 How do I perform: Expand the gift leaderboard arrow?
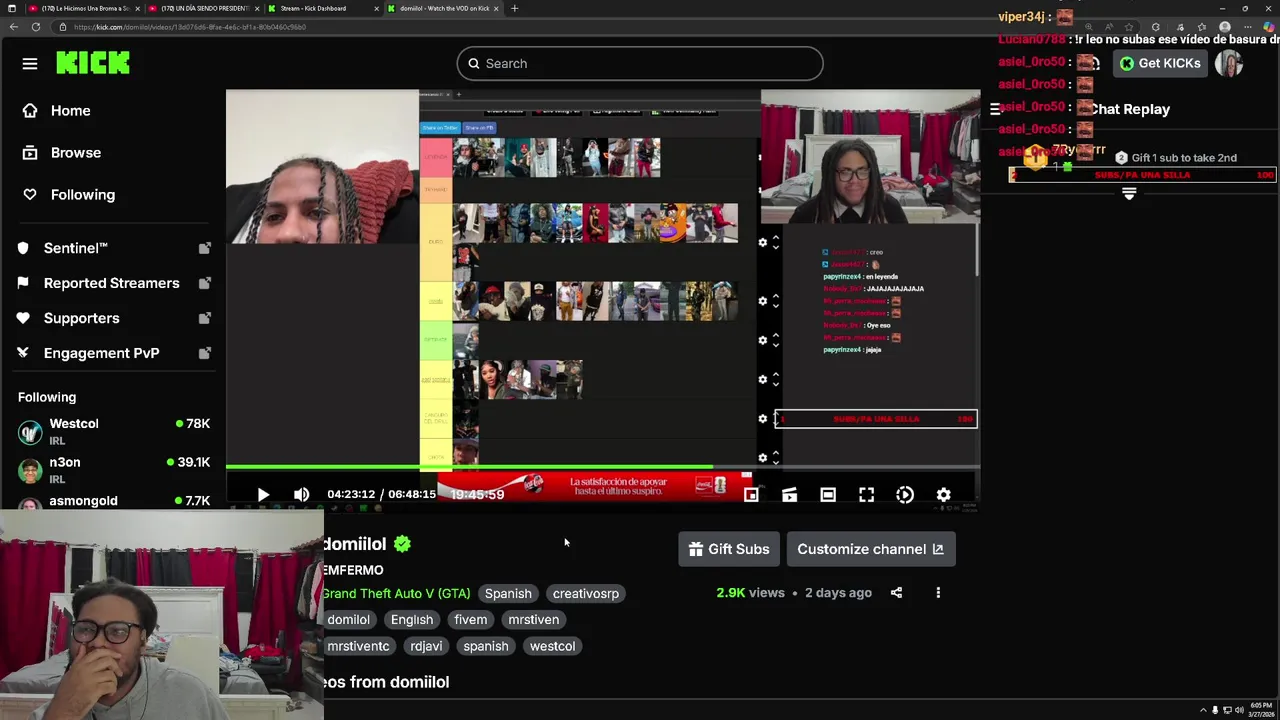1129,193
